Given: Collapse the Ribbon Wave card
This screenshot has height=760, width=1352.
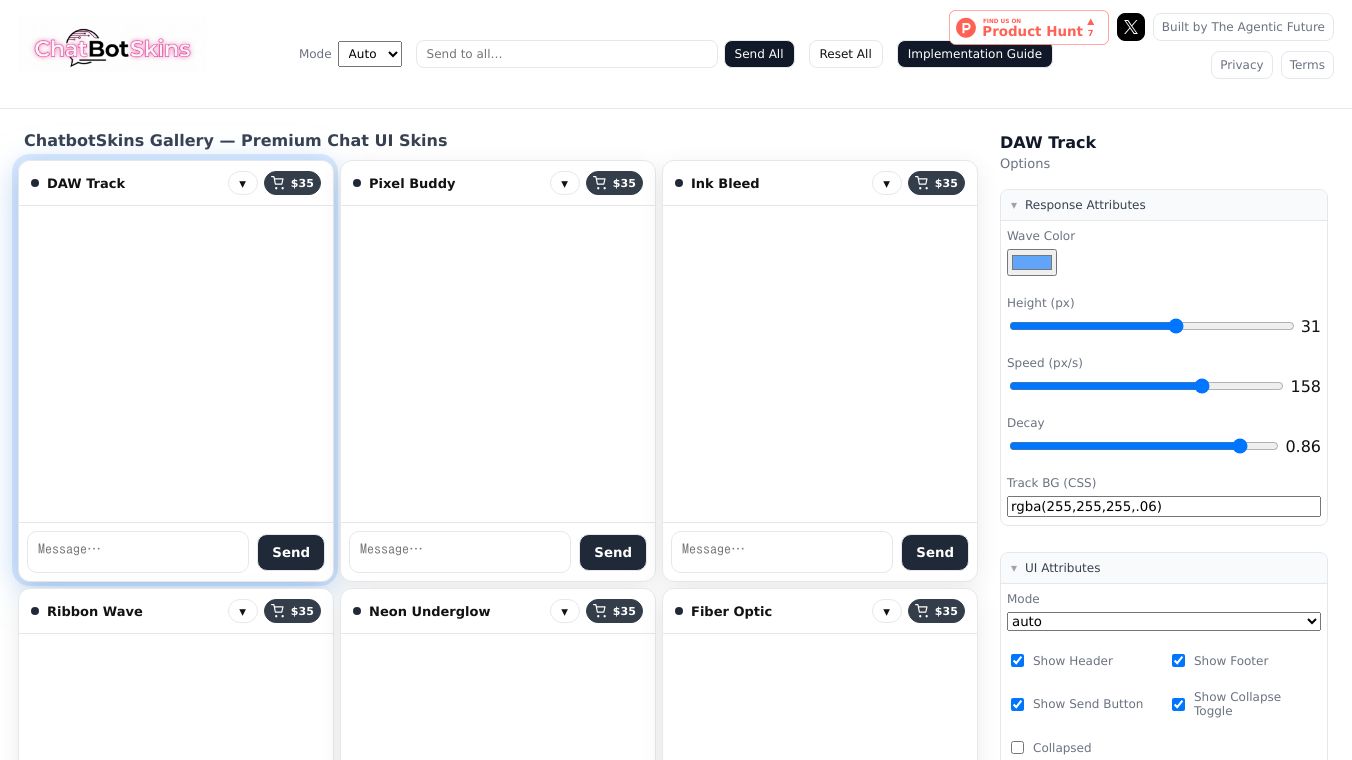Looking at the screenshot, I should [243, 611].
